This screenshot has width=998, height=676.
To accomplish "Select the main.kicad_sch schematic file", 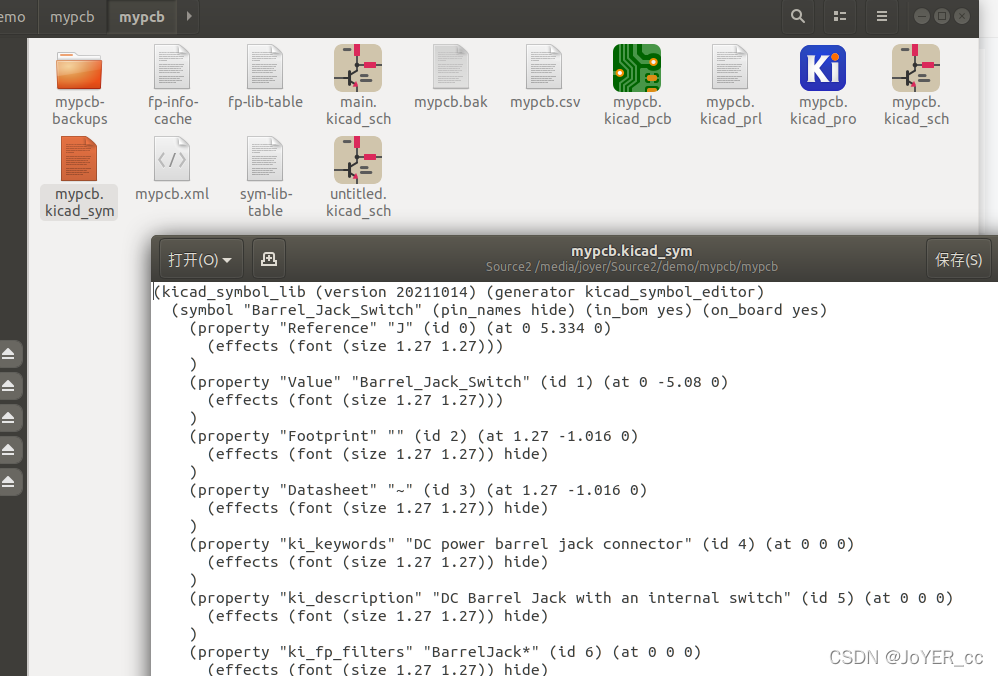I will pos(358,67).
